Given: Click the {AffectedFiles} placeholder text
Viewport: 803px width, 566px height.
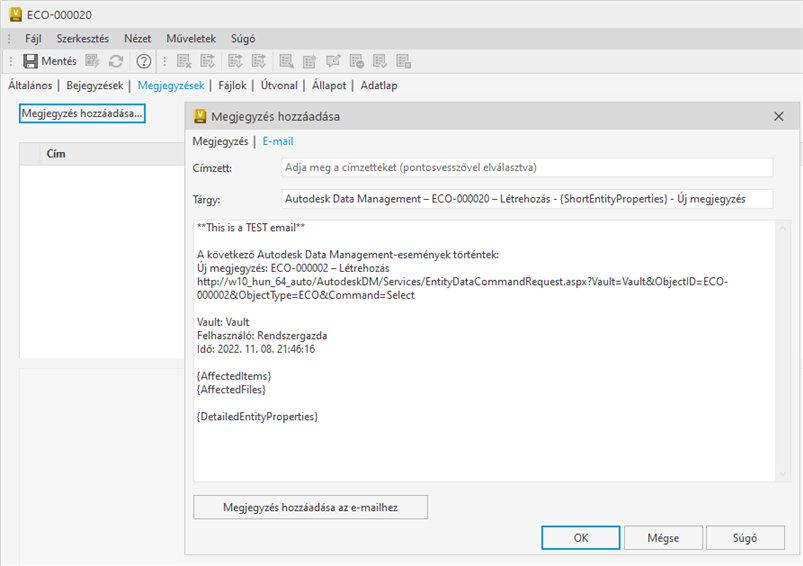Looking at the screenshot, I should pyautogui.click(x=231, y=390).
